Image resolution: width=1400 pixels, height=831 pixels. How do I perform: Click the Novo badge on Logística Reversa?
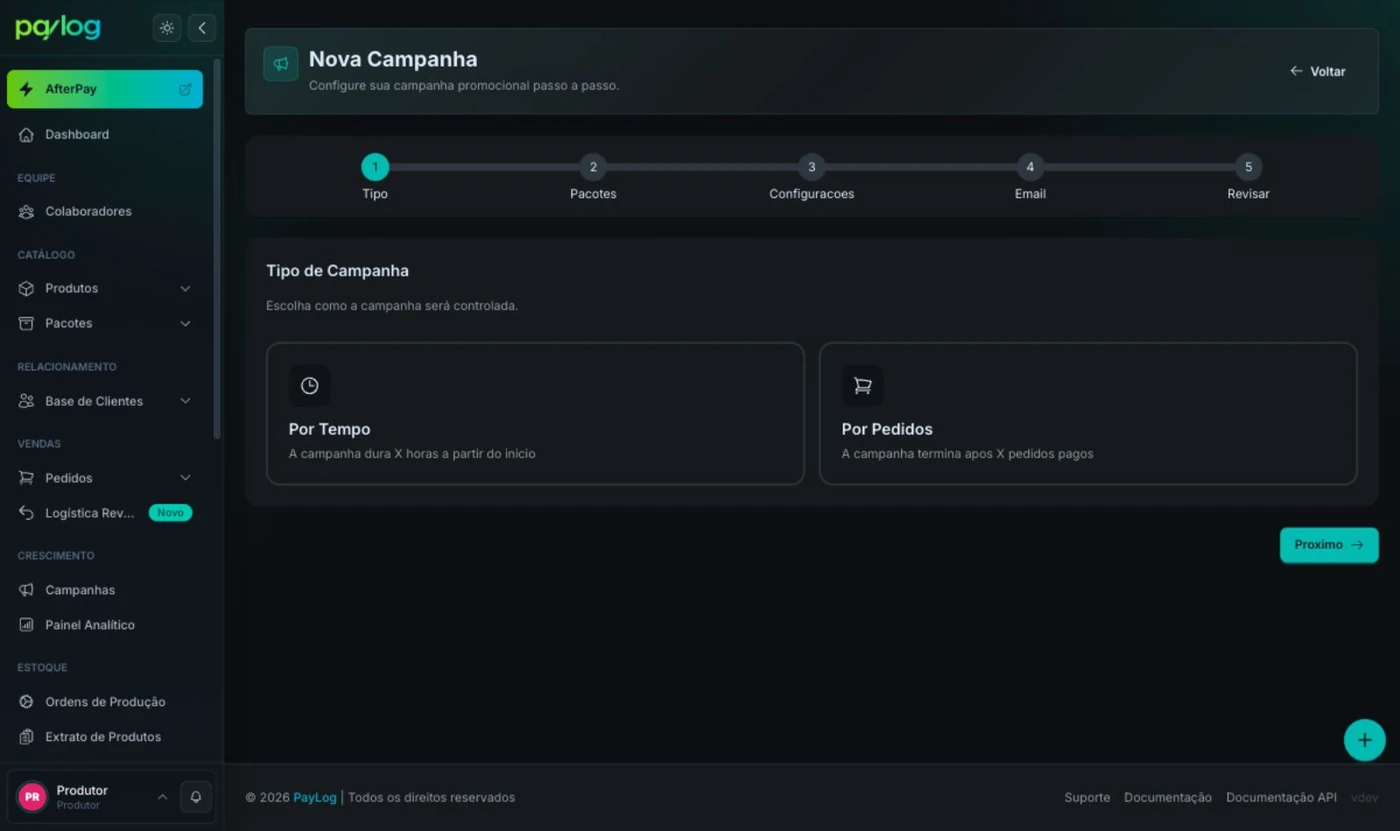[x=170, y=513]
